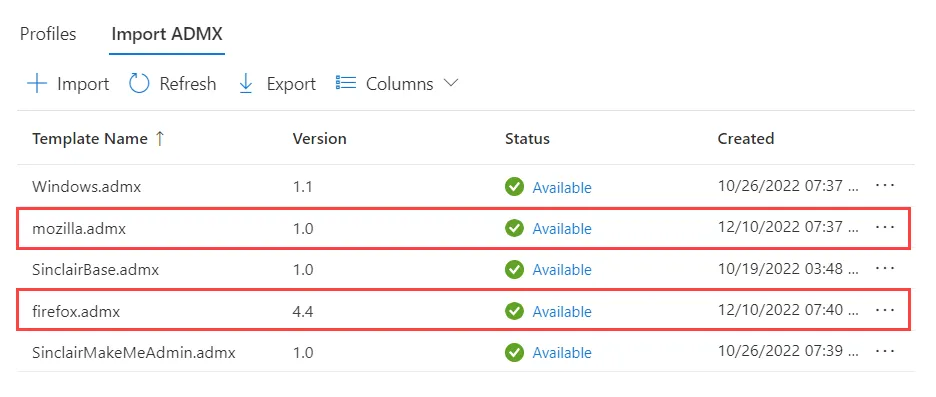Click created date 10/19/2022 03:48

click(789, 269)
